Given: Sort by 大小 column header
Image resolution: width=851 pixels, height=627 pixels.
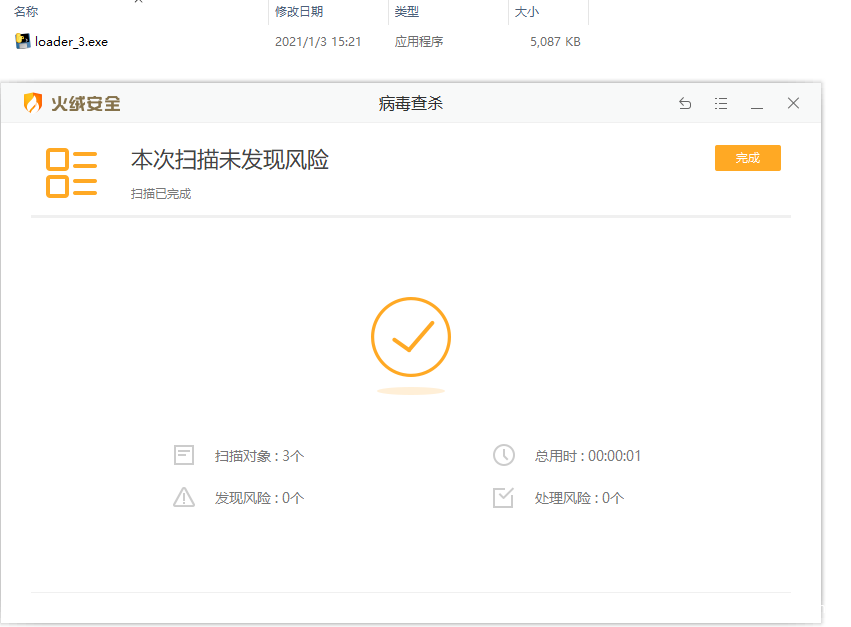Looking at the screenshot, I should coord(526,11).
